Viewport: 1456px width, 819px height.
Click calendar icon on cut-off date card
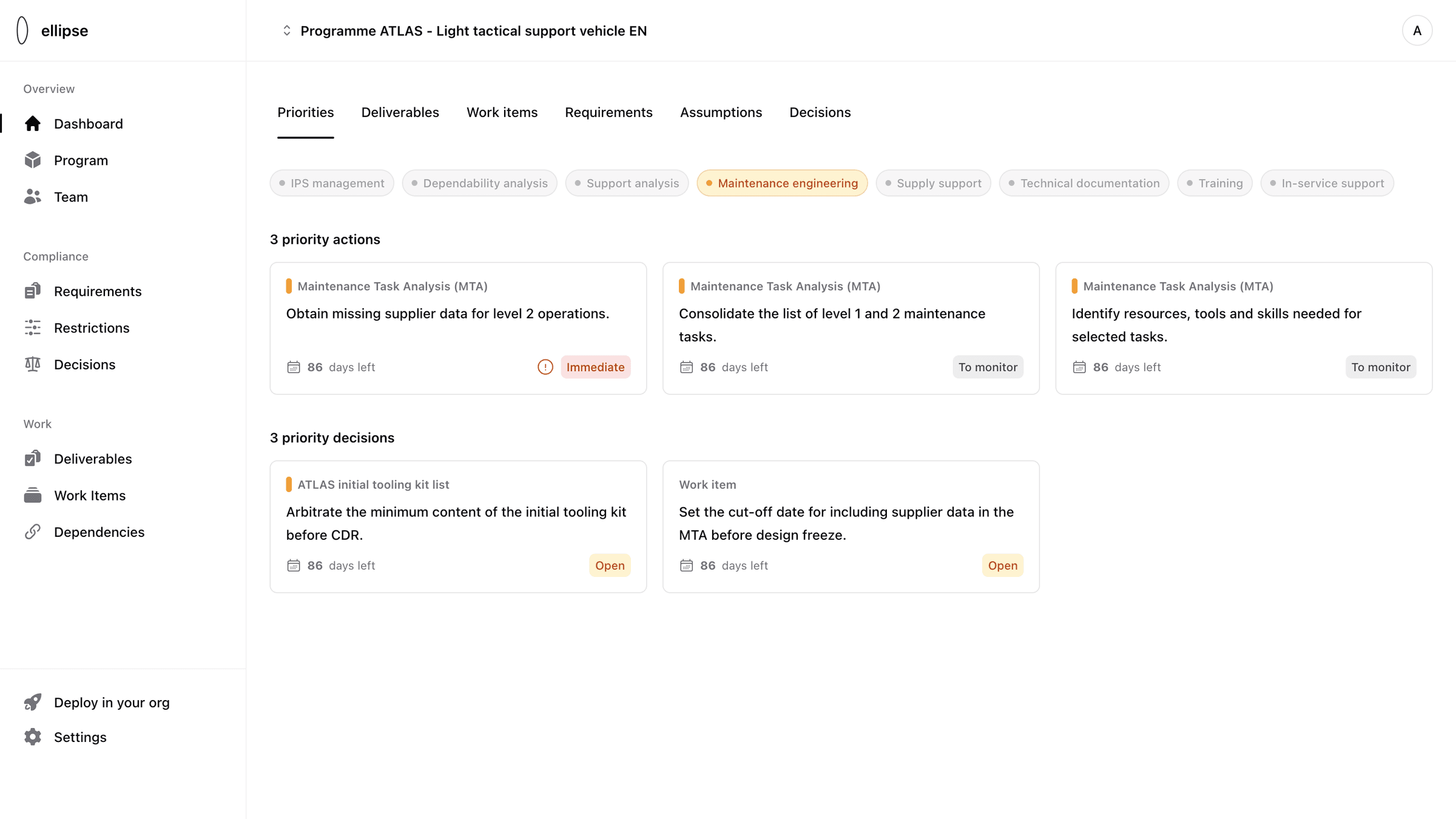[x=686, y=565]
